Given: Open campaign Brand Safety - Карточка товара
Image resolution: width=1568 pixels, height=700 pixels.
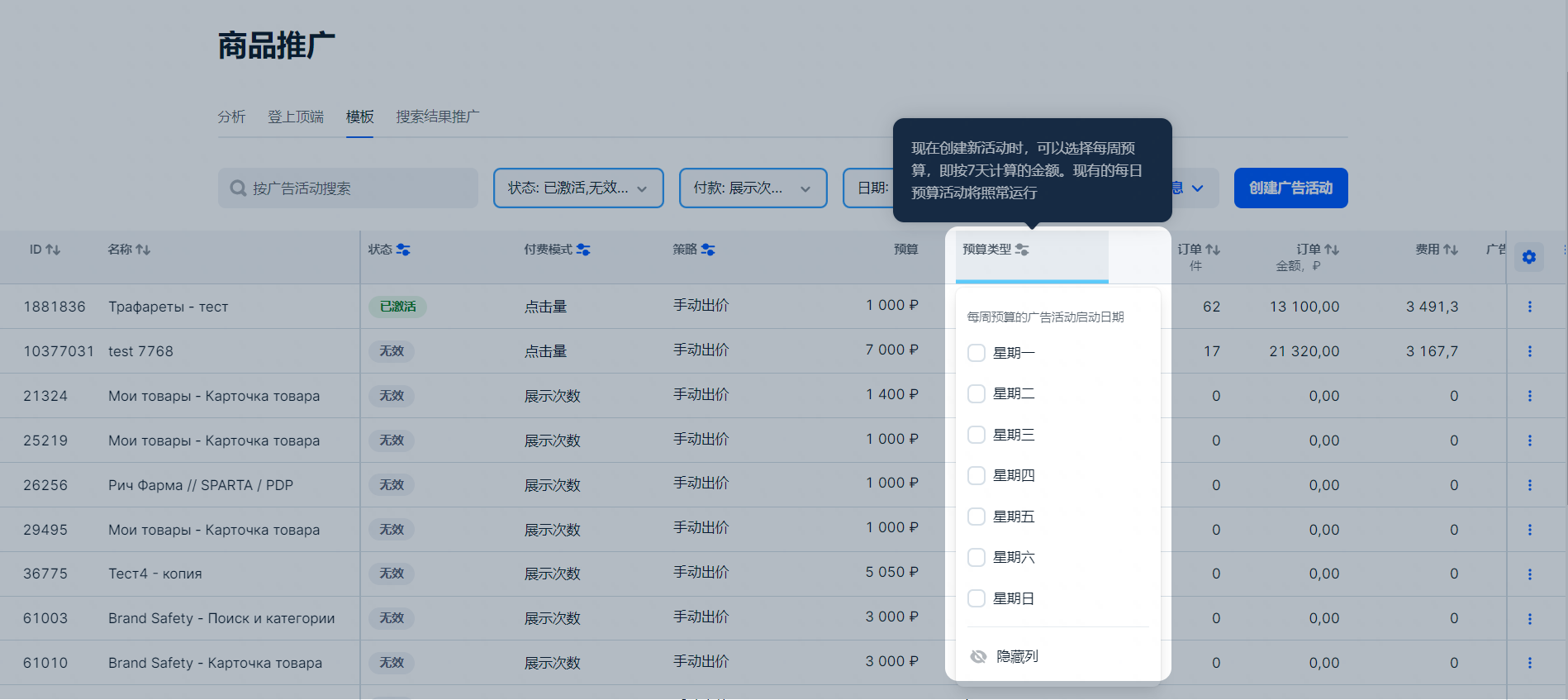Looking at the screenshot, I should tap(216, 663).
